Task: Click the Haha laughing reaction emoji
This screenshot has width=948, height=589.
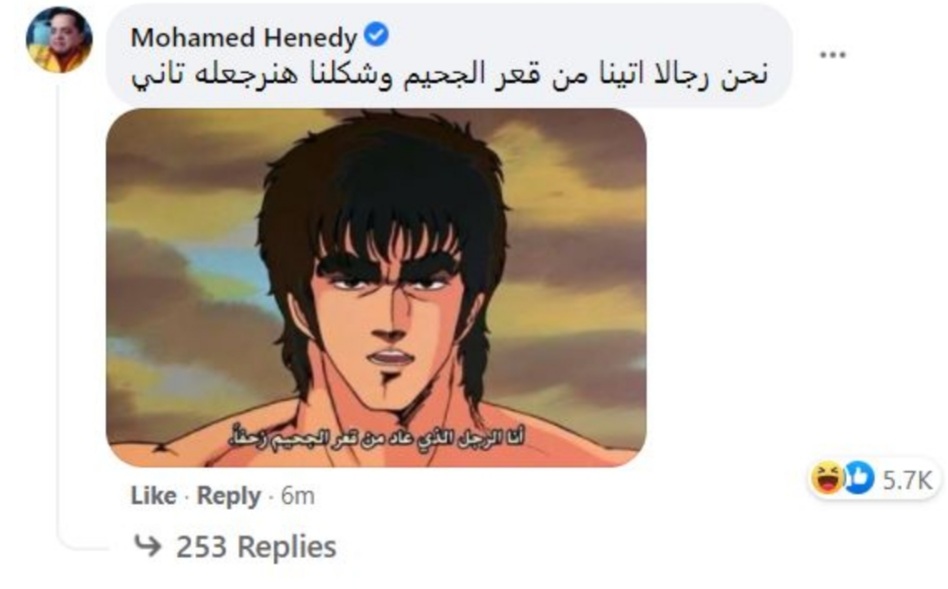Action: [x=828, y=478]
